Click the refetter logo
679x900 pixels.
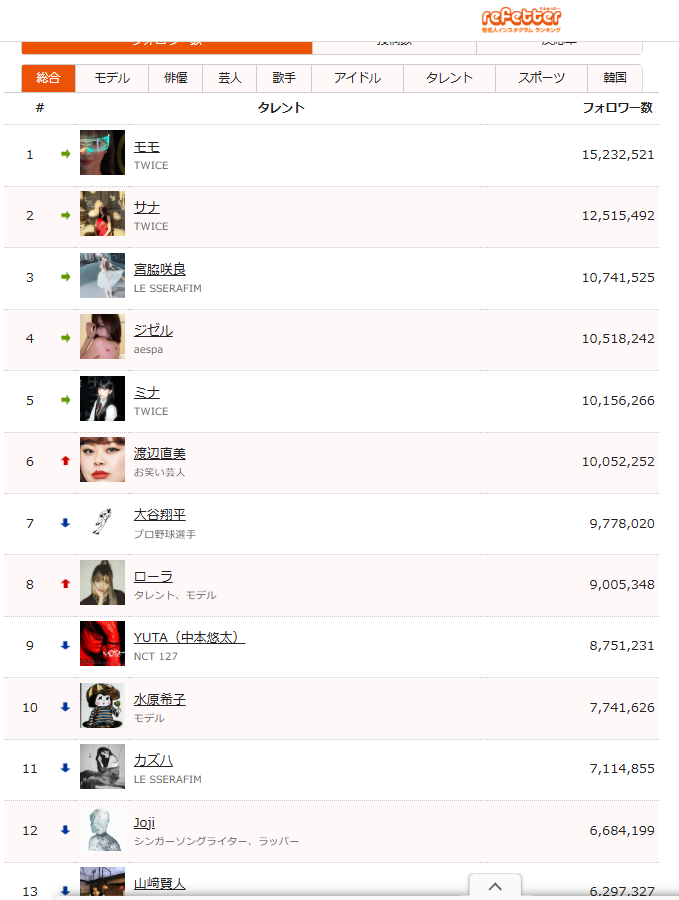[521, 18]
